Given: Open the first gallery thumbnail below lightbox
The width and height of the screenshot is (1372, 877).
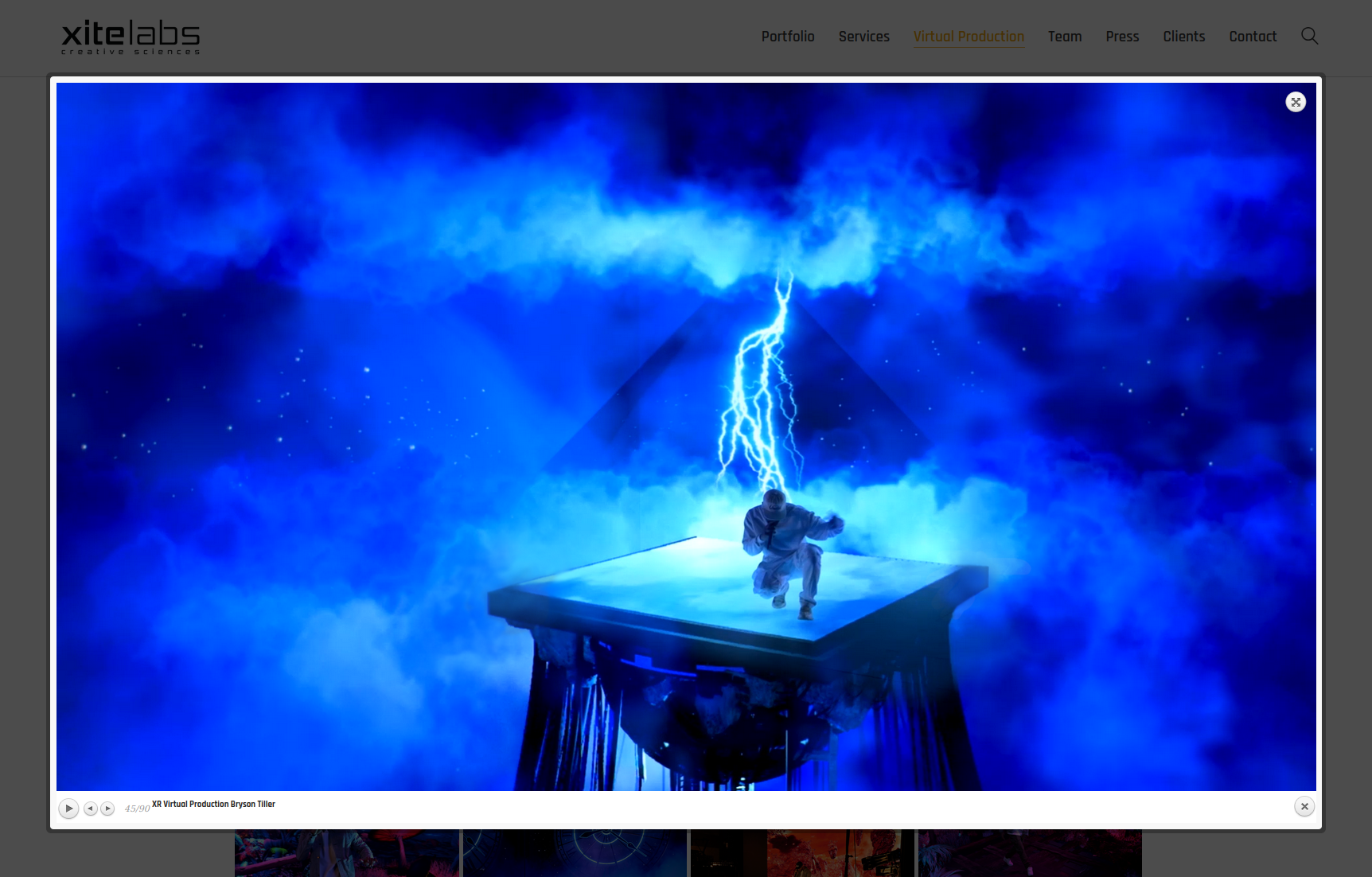Looking at the screenshot, I should coord(347,853).
